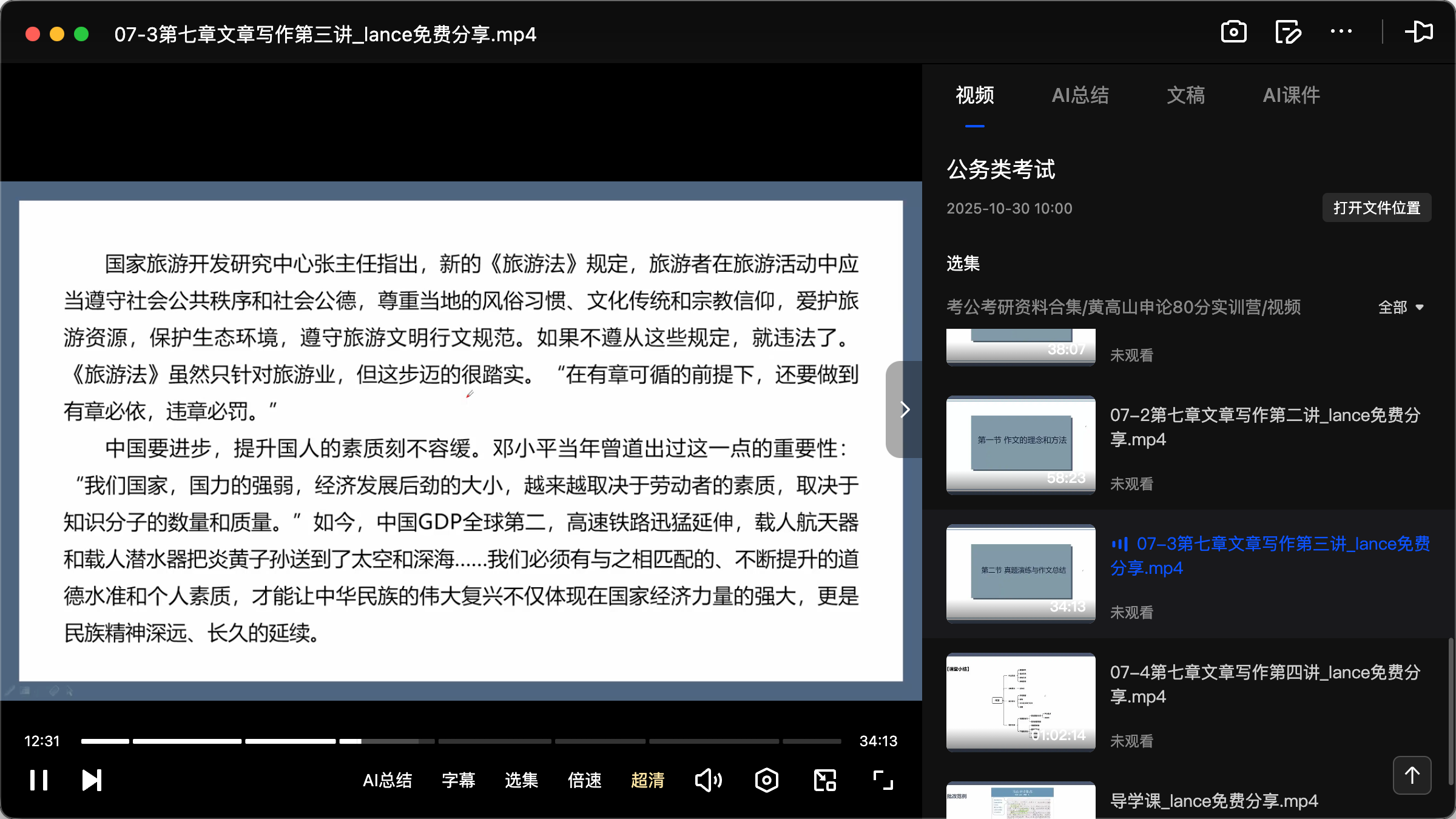Click the 打开文件位置 button
This screenshot has width=1456, height=819.
click(x=1376, y=207)
